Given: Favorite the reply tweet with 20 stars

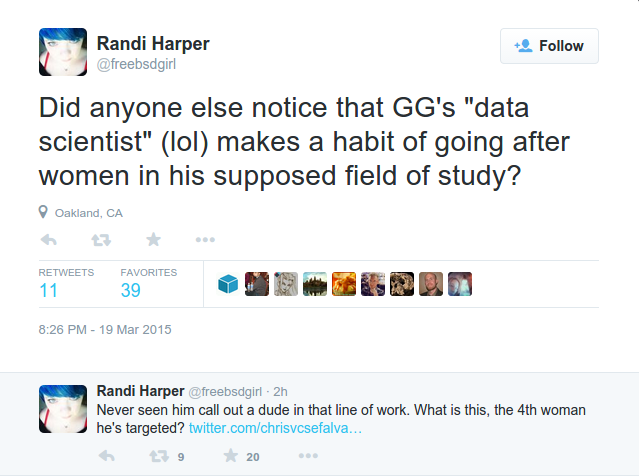Looking at the screenshot, I should point(230,455).
